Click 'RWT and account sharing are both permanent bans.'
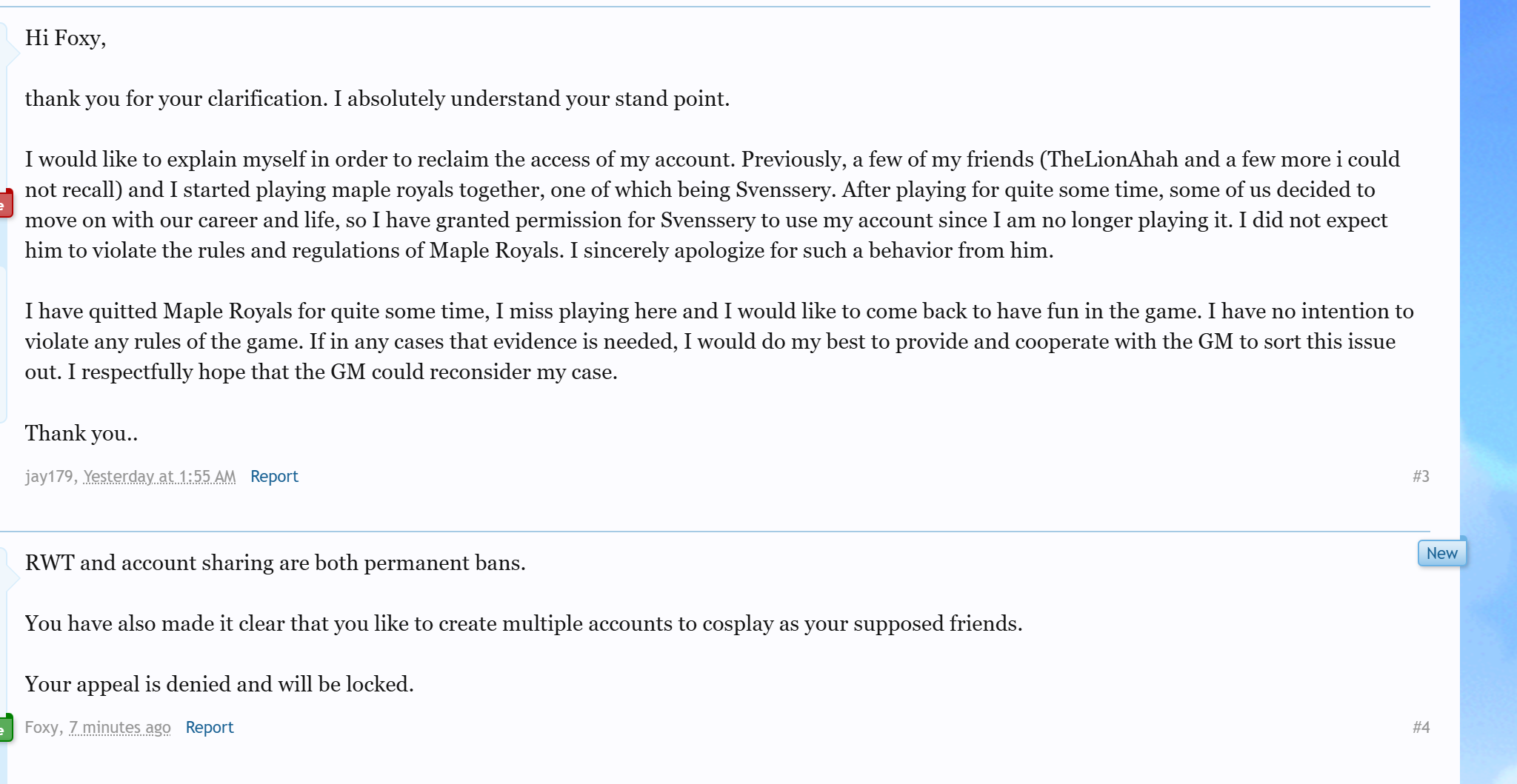The height and width of the screenshot is (784, 1517). pyautogui.click(x=275, y=563)
